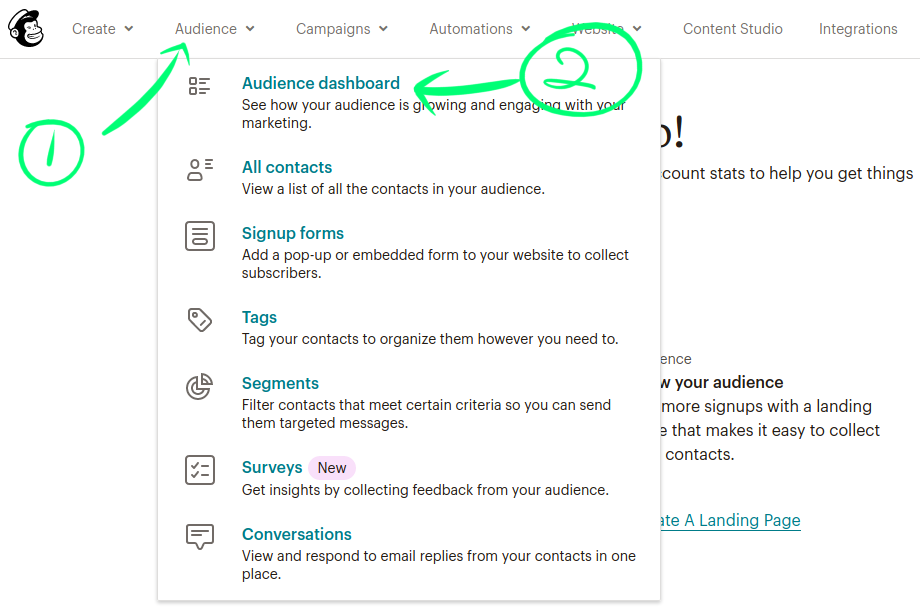Click the Conversations speech bubble icon
This screenshot has height=609, width=920.
pyautogui.click(x=200, y=537)
